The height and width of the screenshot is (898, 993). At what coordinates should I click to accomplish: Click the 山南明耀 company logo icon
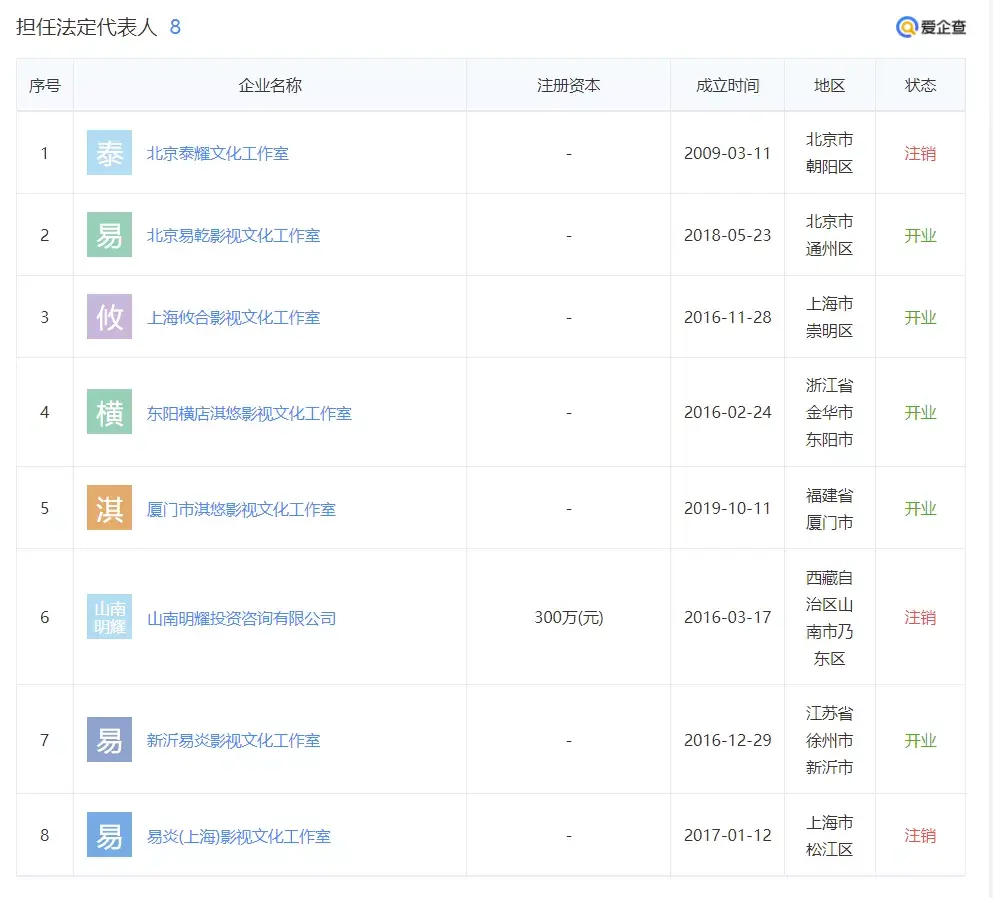tap(109, 617)
